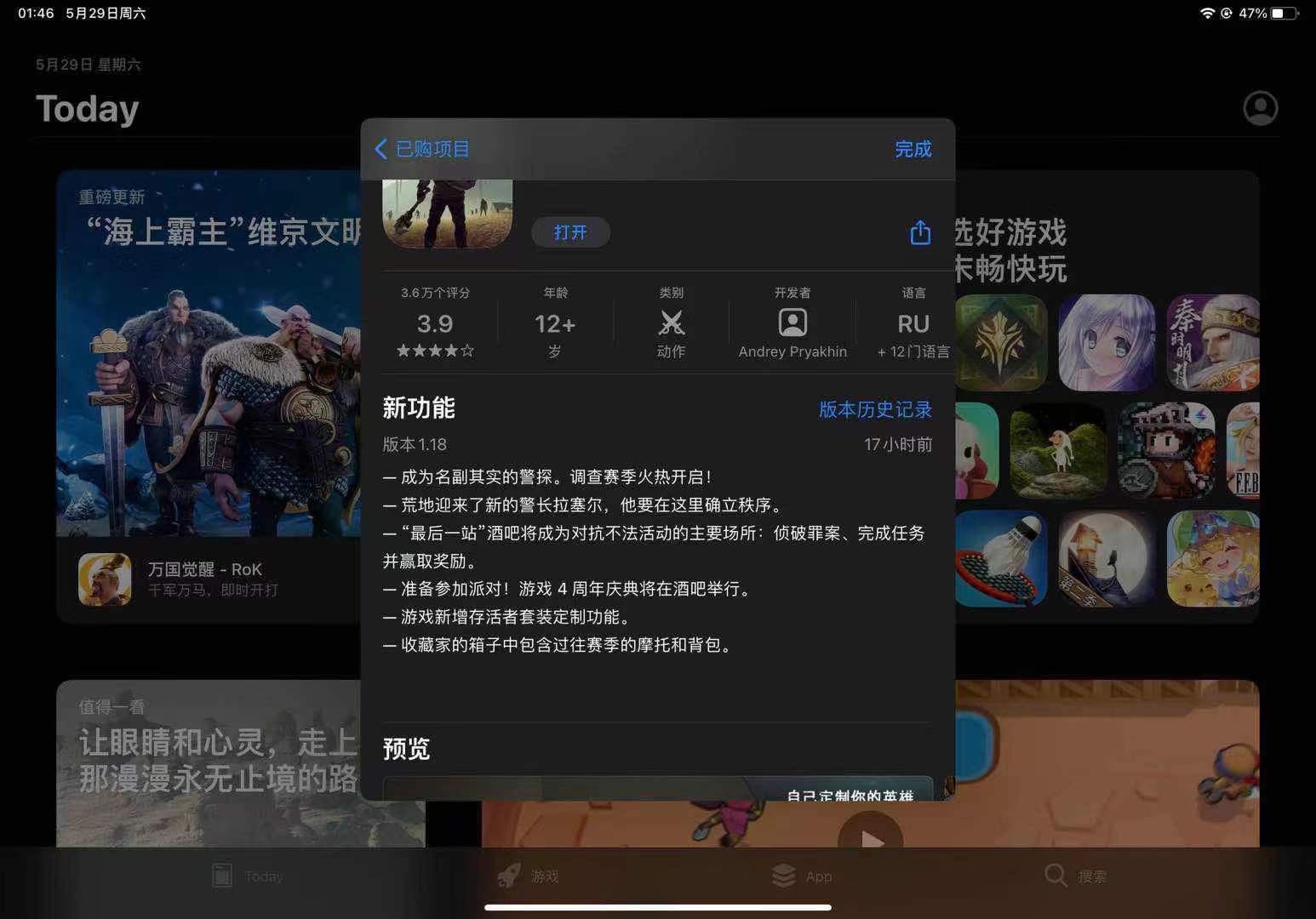Open developer Andrey Pryakhin icon
Image resolution: width=1316 pixels, height=919 pixels.
pyautogui.click(x=792, y=323)
